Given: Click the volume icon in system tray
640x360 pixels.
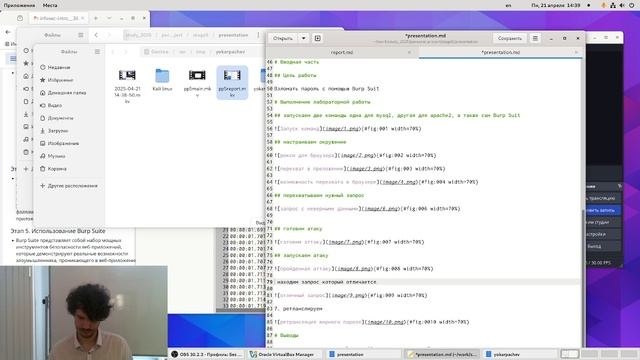Looking at the screenshot, I should coord(622,5).
